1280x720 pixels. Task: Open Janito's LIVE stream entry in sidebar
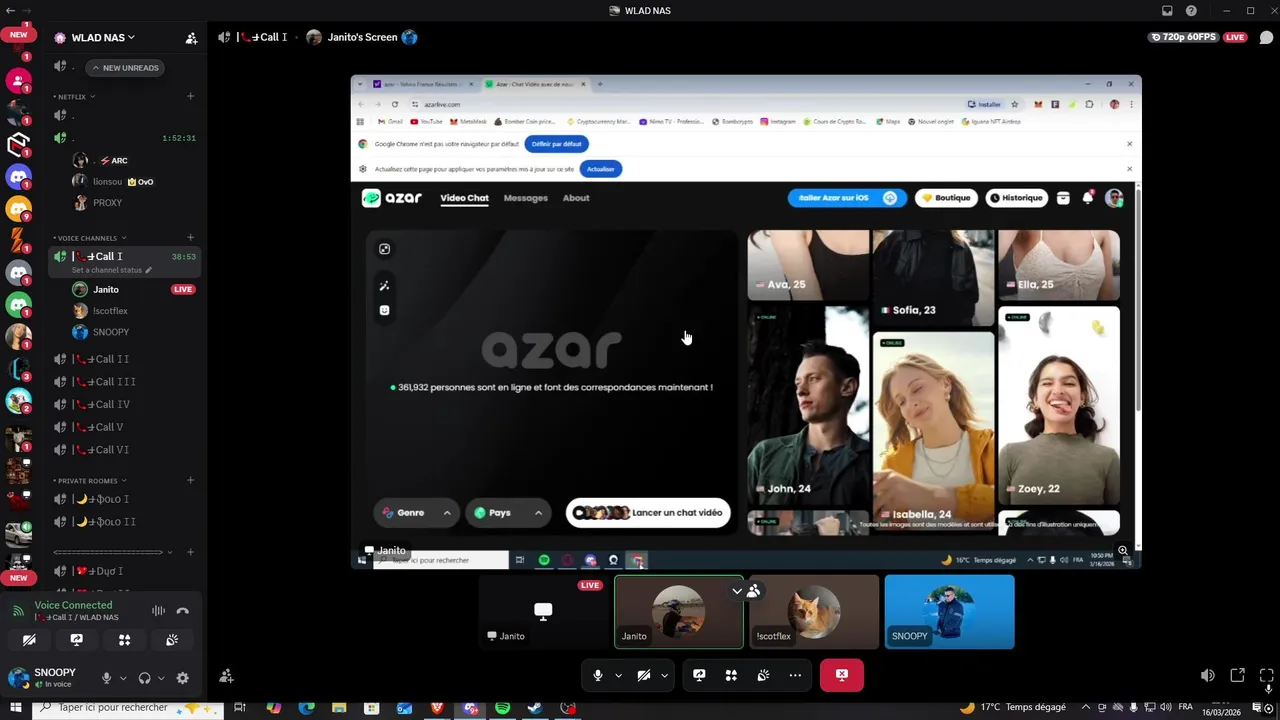135,289
